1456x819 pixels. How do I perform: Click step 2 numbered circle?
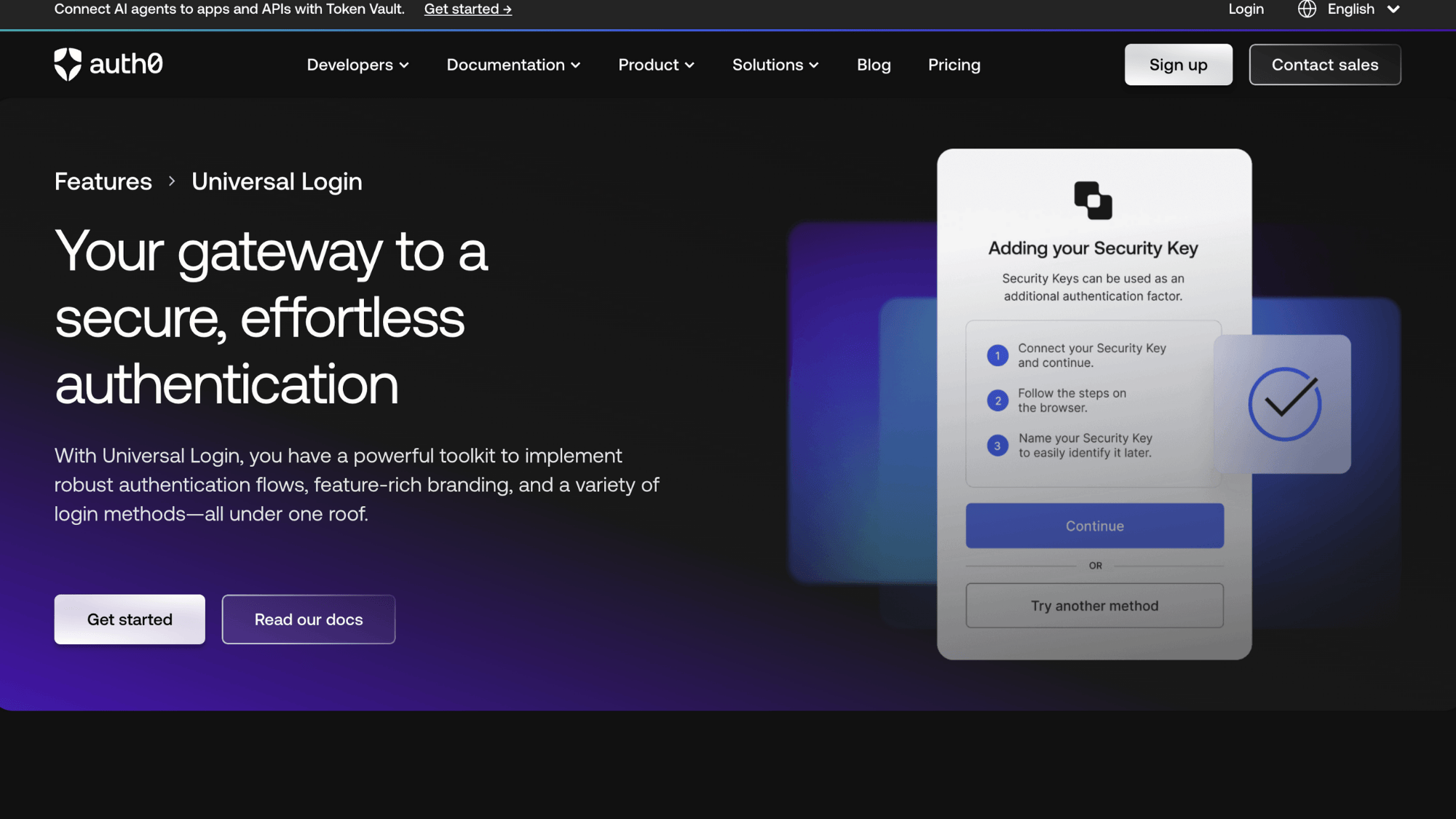(x=997, y=400)
